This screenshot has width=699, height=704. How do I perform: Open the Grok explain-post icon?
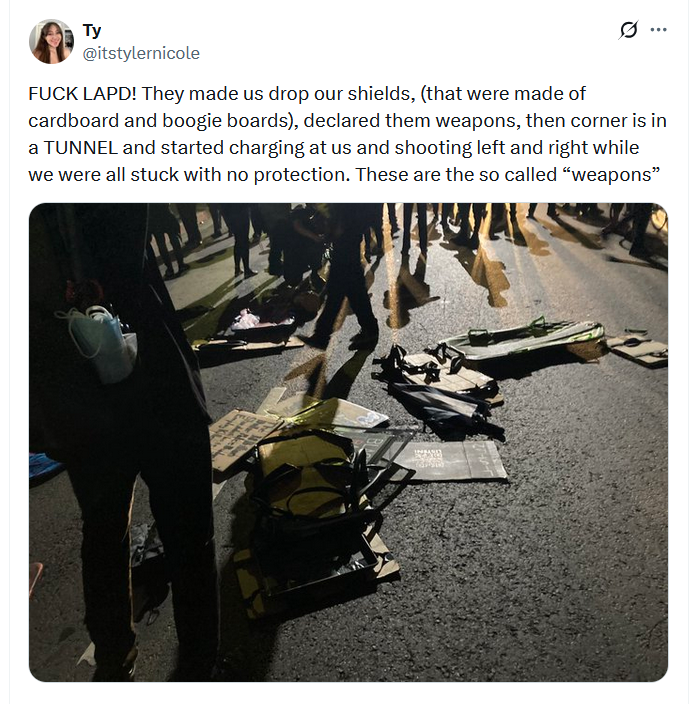tap(628, 30)
